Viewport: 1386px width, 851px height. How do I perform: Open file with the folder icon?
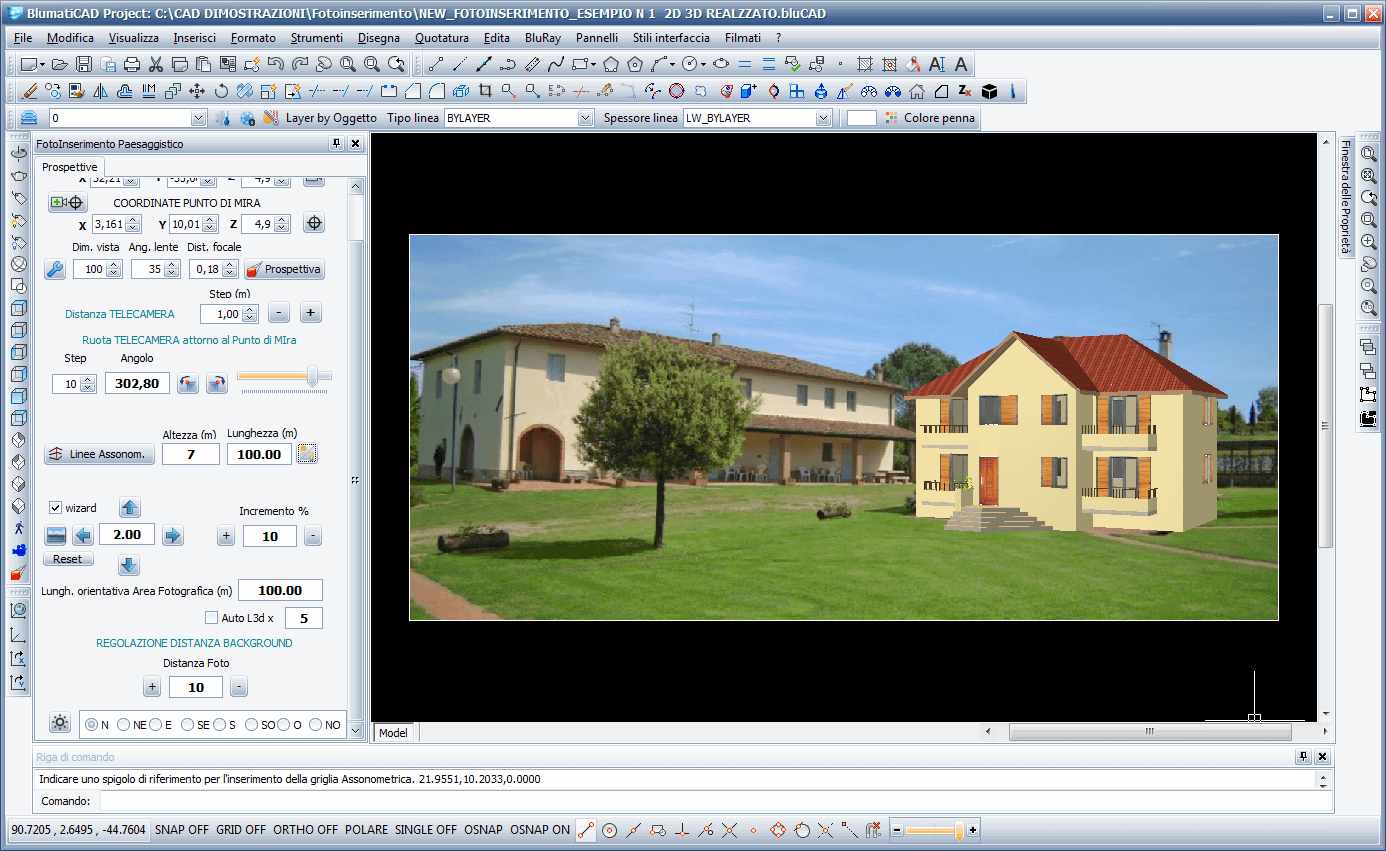pyautogui.click(x=60, y=65)
